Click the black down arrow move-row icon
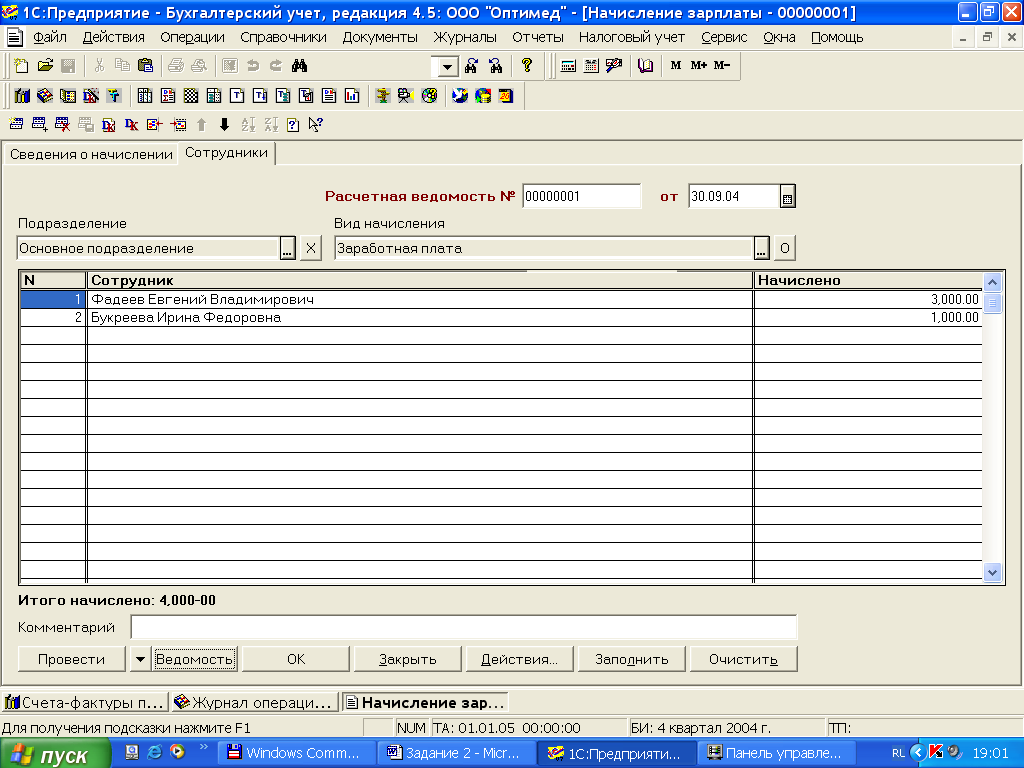1024x768 pixels. click(224, 124)
